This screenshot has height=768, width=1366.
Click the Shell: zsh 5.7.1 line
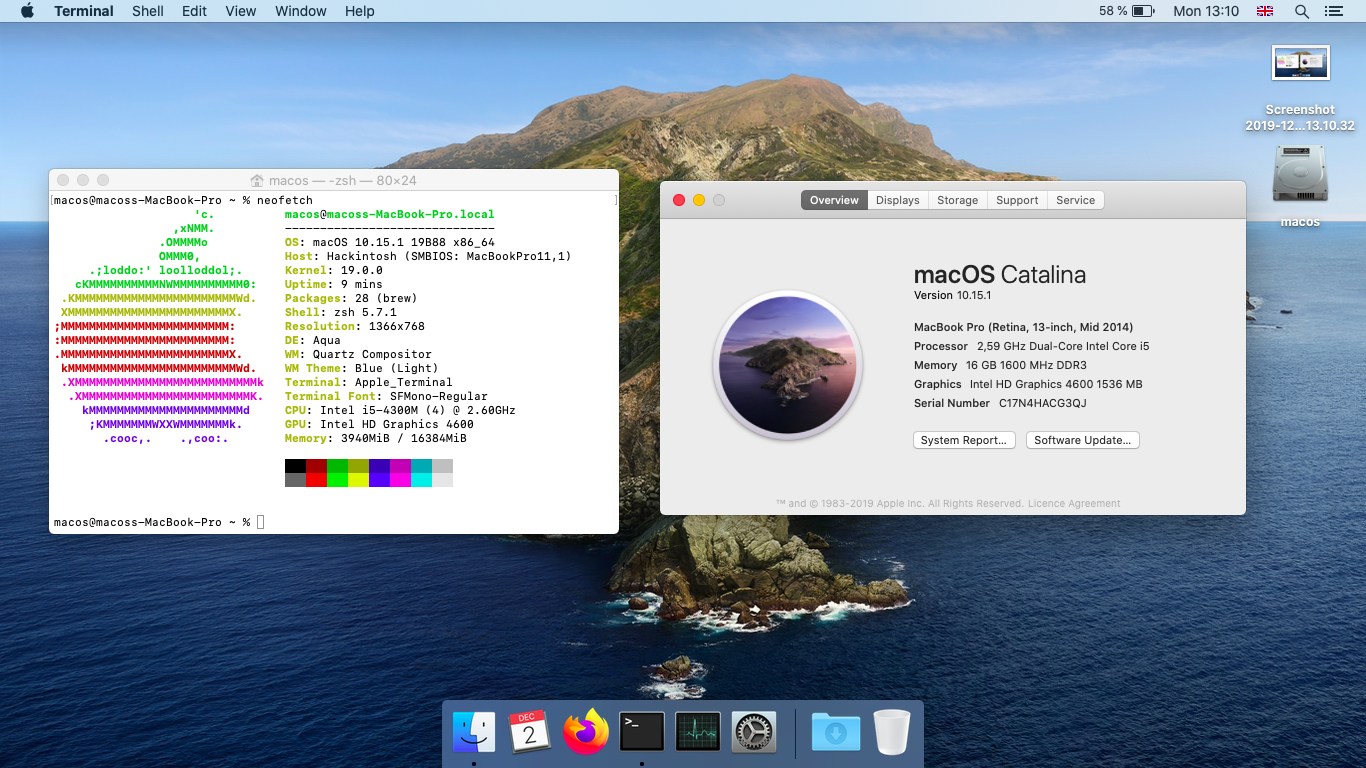point(341,312)
